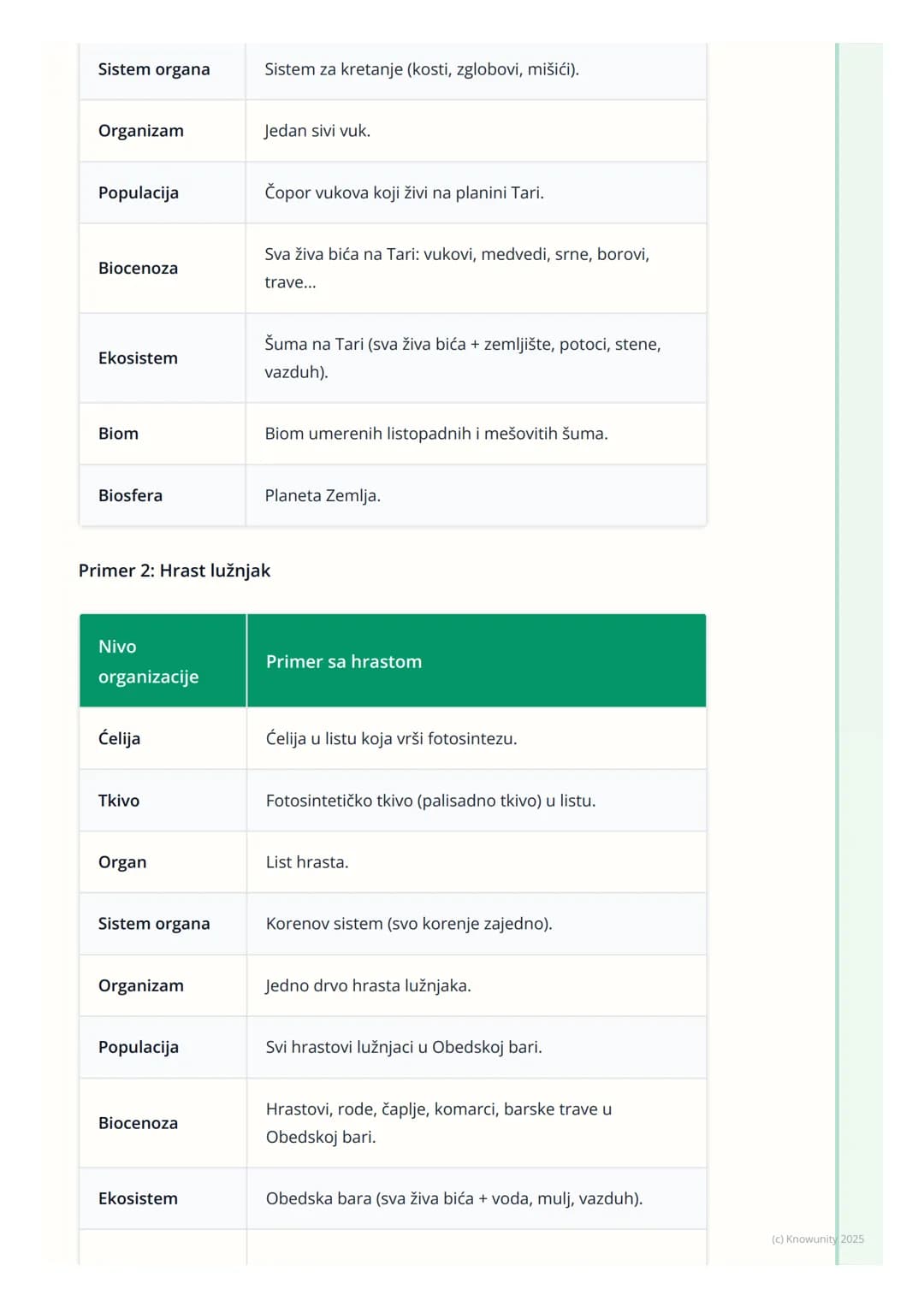Click the 'Primer 2: Hrast lužnjak' heading
Screen dimensions: 924x1307
(175, 571)
